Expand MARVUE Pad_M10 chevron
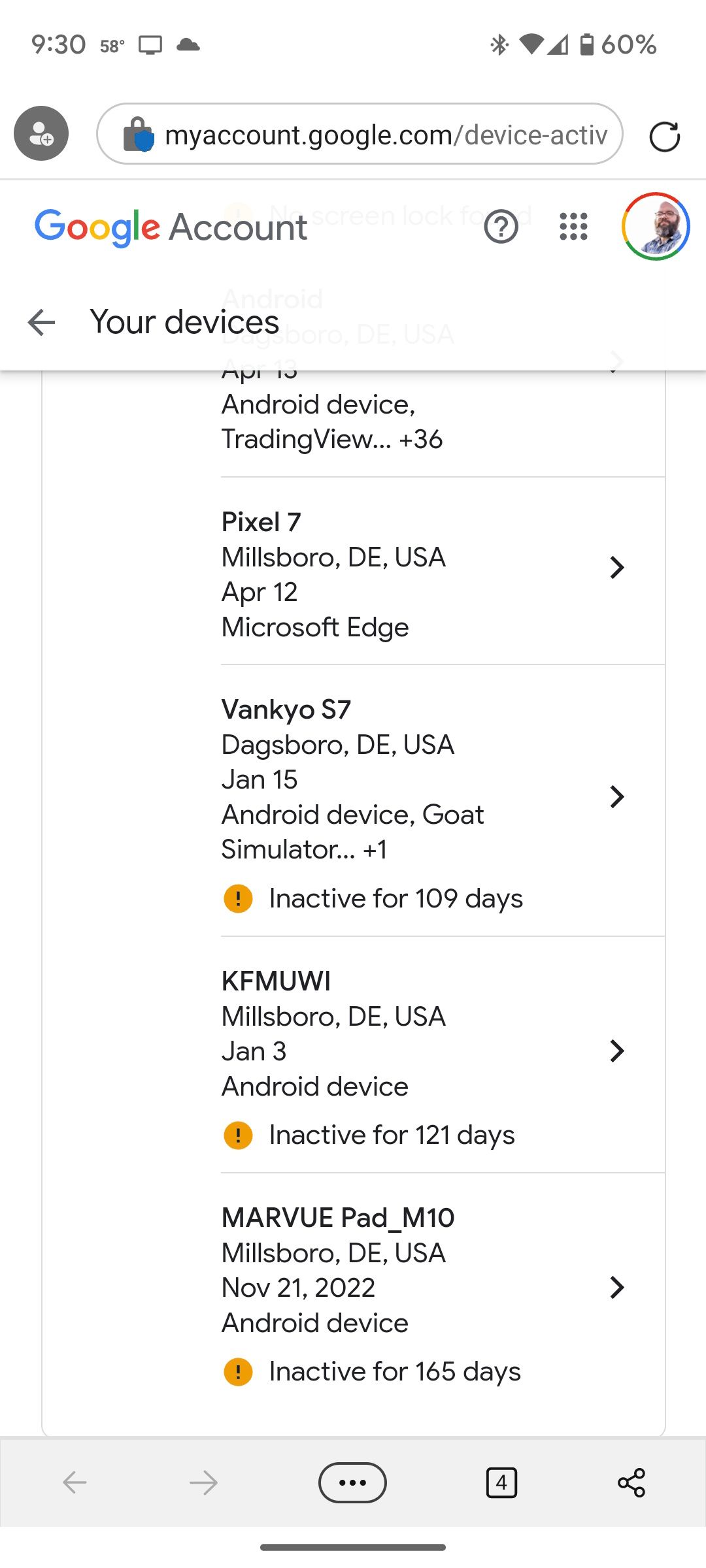This screenshot has height=1568, width=706. [x=616, y=1287]
